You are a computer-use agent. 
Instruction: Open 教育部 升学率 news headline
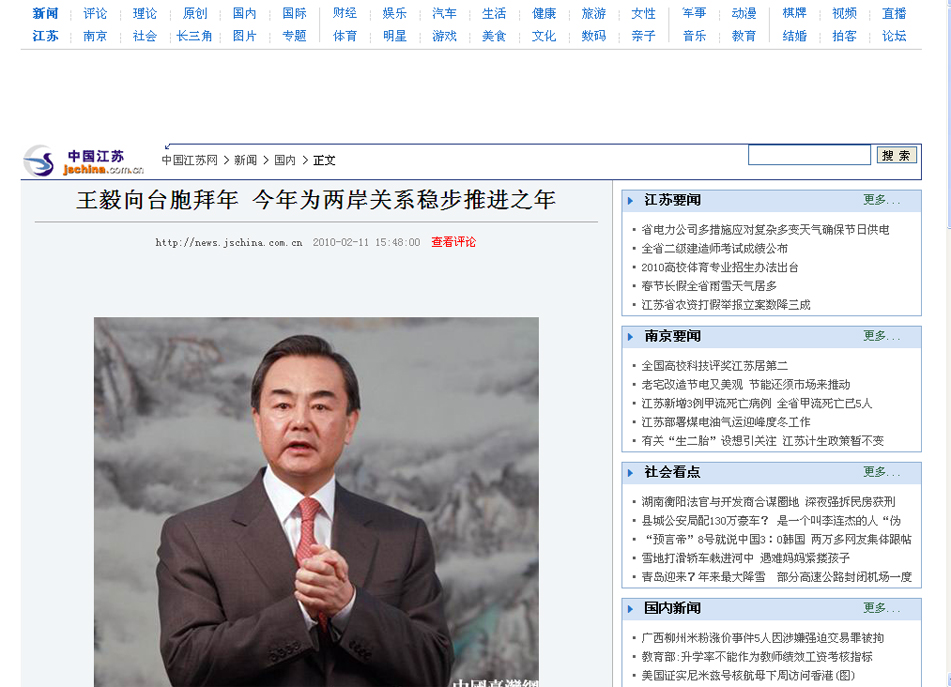pyautogui.click(x=756, y=657)
